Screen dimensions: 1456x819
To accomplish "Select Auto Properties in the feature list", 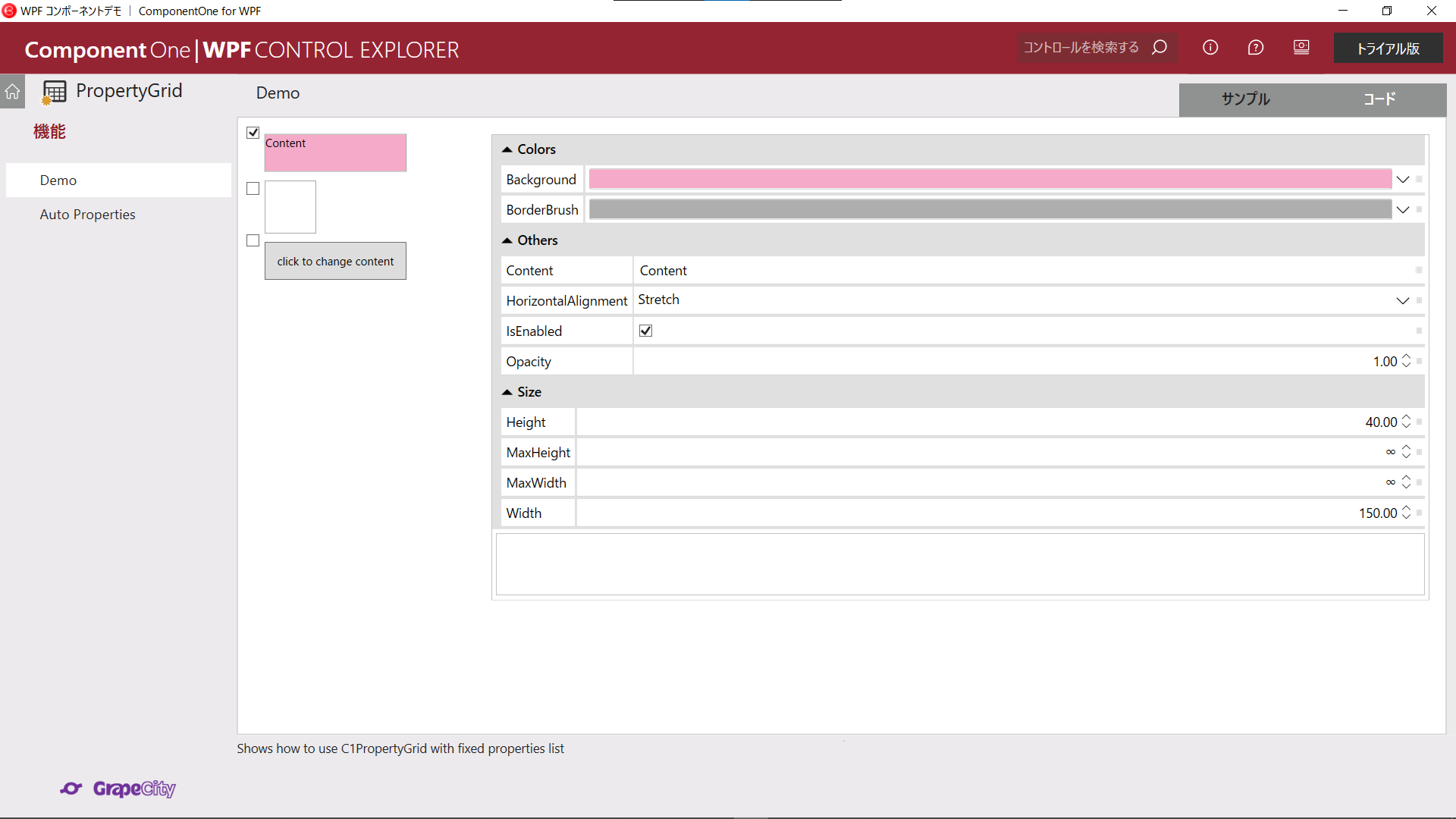I will pos(118,215).
